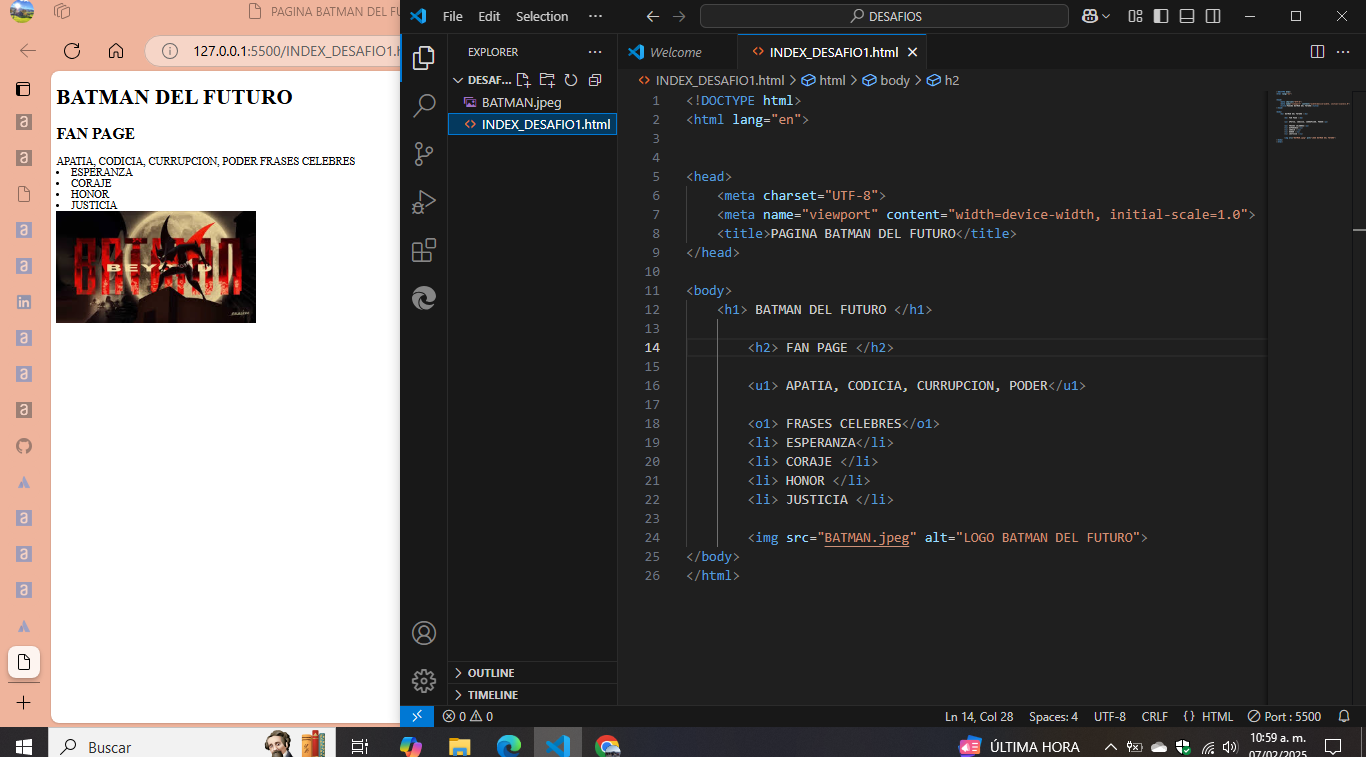Open the LinkedIn tab in Edge's vertical tabs
Screen dimensions: 1366x757
click(x=24, y=302)
